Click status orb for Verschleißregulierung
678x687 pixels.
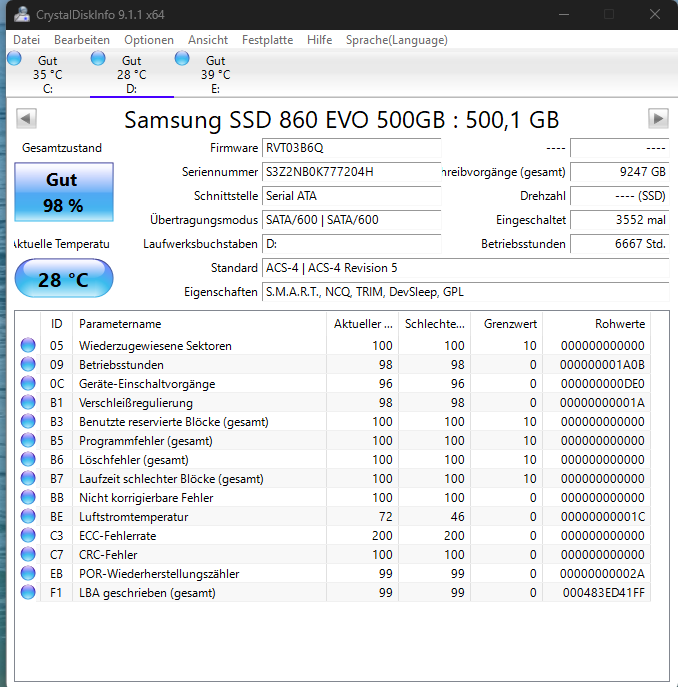point(28,402)
